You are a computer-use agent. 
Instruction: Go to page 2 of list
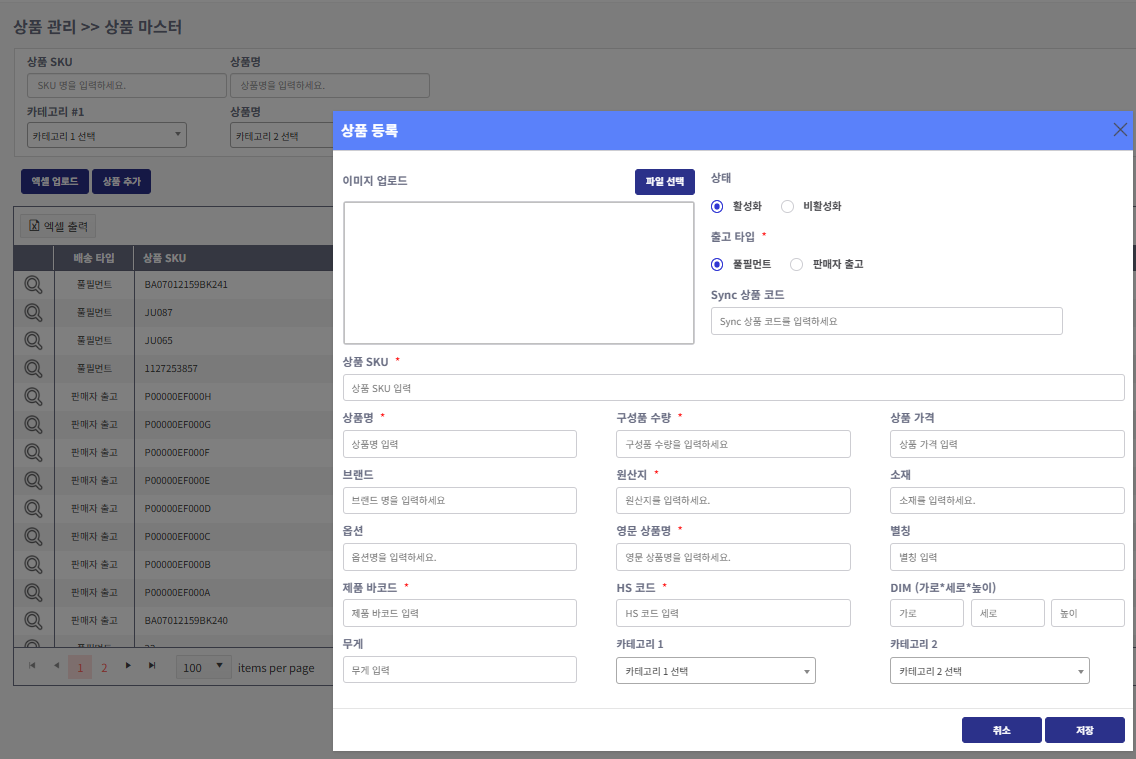[104, 667]
